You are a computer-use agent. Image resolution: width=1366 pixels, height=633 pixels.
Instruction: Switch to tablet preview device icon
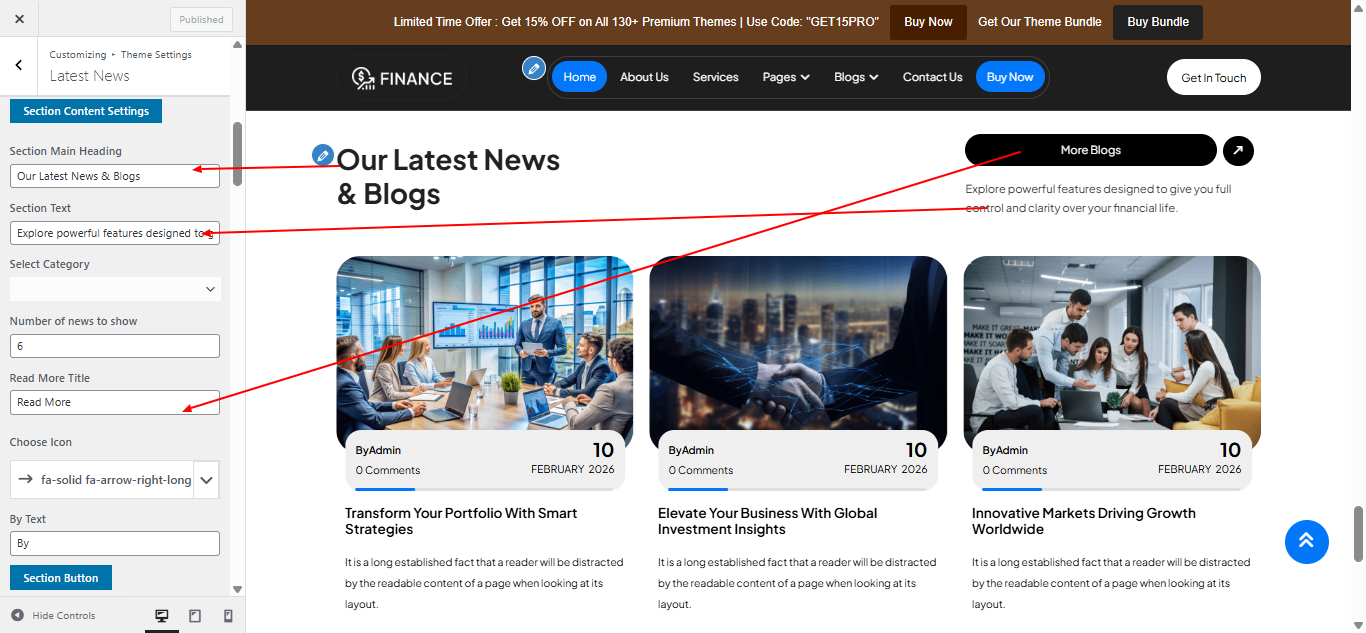click(195, 616)
